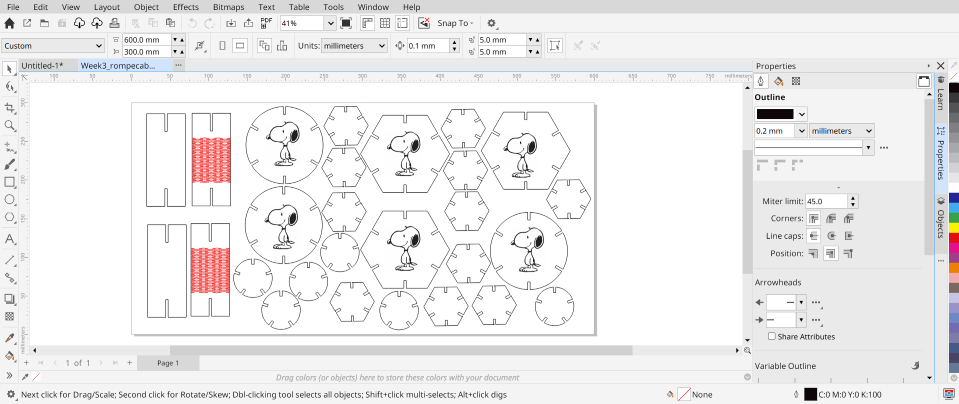Open the Snap To dropdown
The height and width of the screenshot is (404, 959).
(x=455, y=23)
